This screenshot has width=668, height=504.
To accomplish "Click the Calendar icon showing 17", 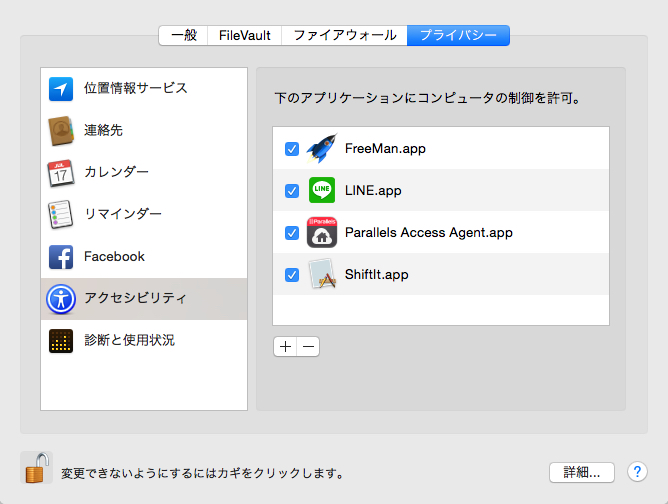I will [61, 173].
